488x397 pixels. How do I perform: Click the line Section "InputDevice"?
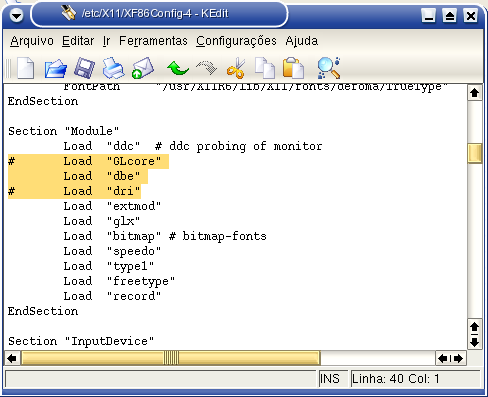tap(81, 341)
